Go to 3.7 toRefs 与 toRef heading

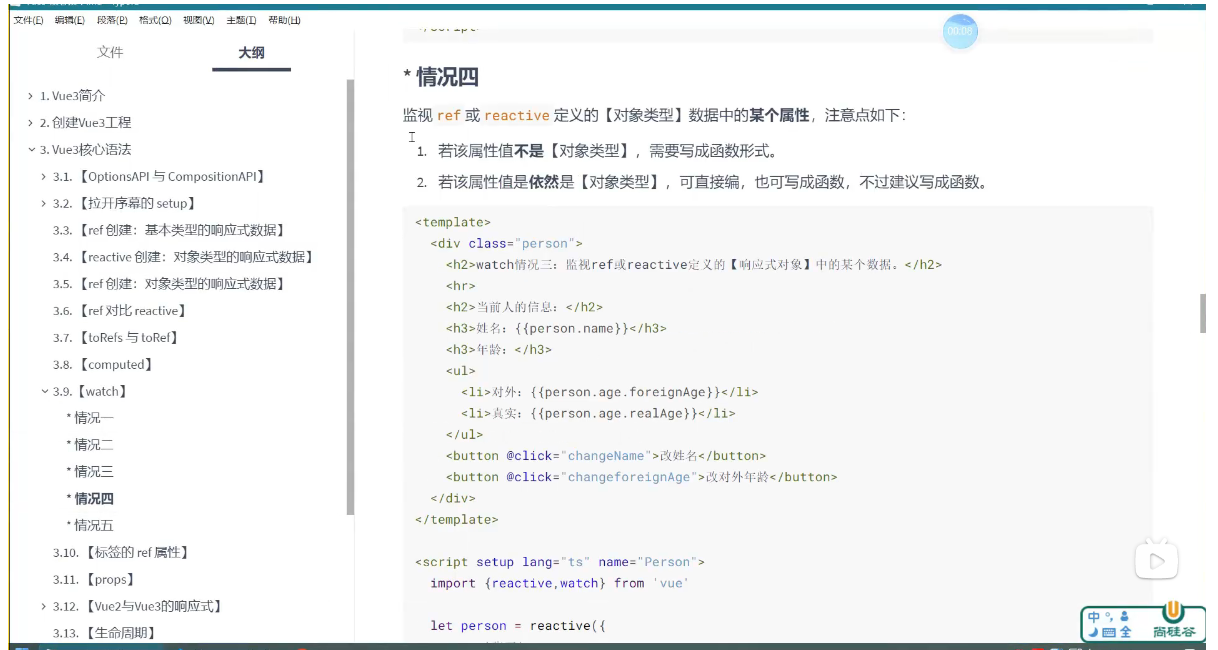click(x=118, y=338)
